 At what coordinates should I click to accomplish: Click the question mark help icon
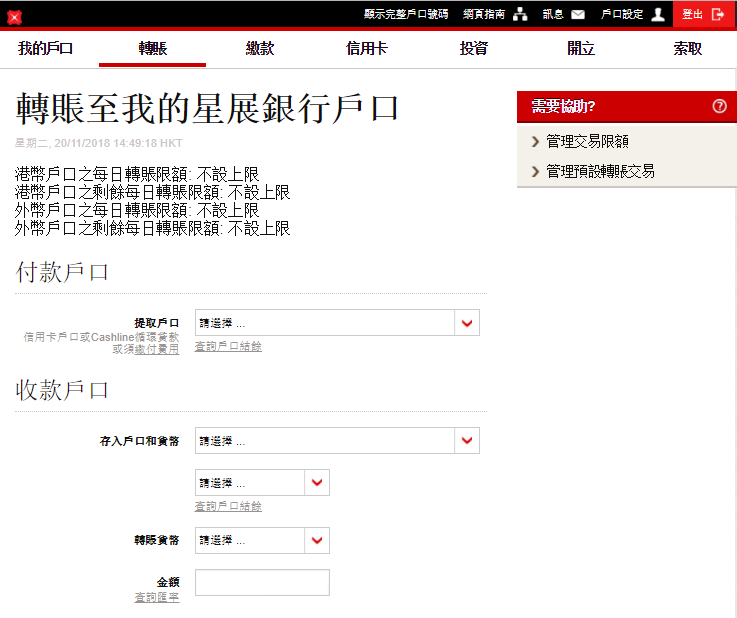(719, 107)
